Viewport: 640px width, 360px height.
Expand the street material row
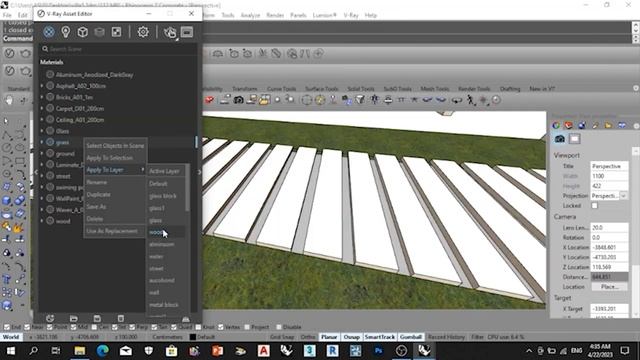pyautogui.click(x=42, y=176)
